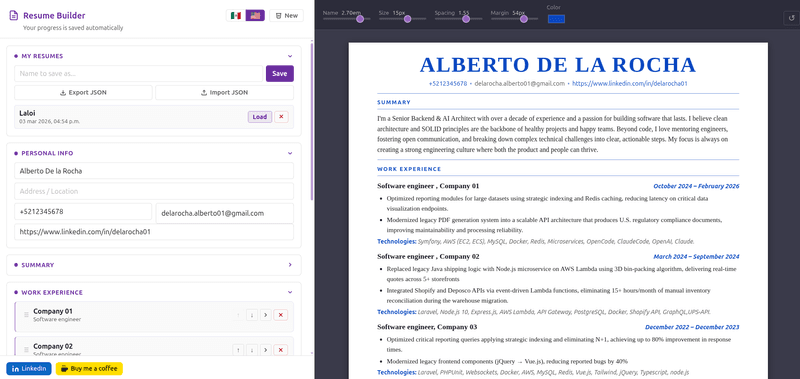Collapse the Work Experience section chevron
The height and width of the screenshot is (379, 800).
[x=290, y=293]
